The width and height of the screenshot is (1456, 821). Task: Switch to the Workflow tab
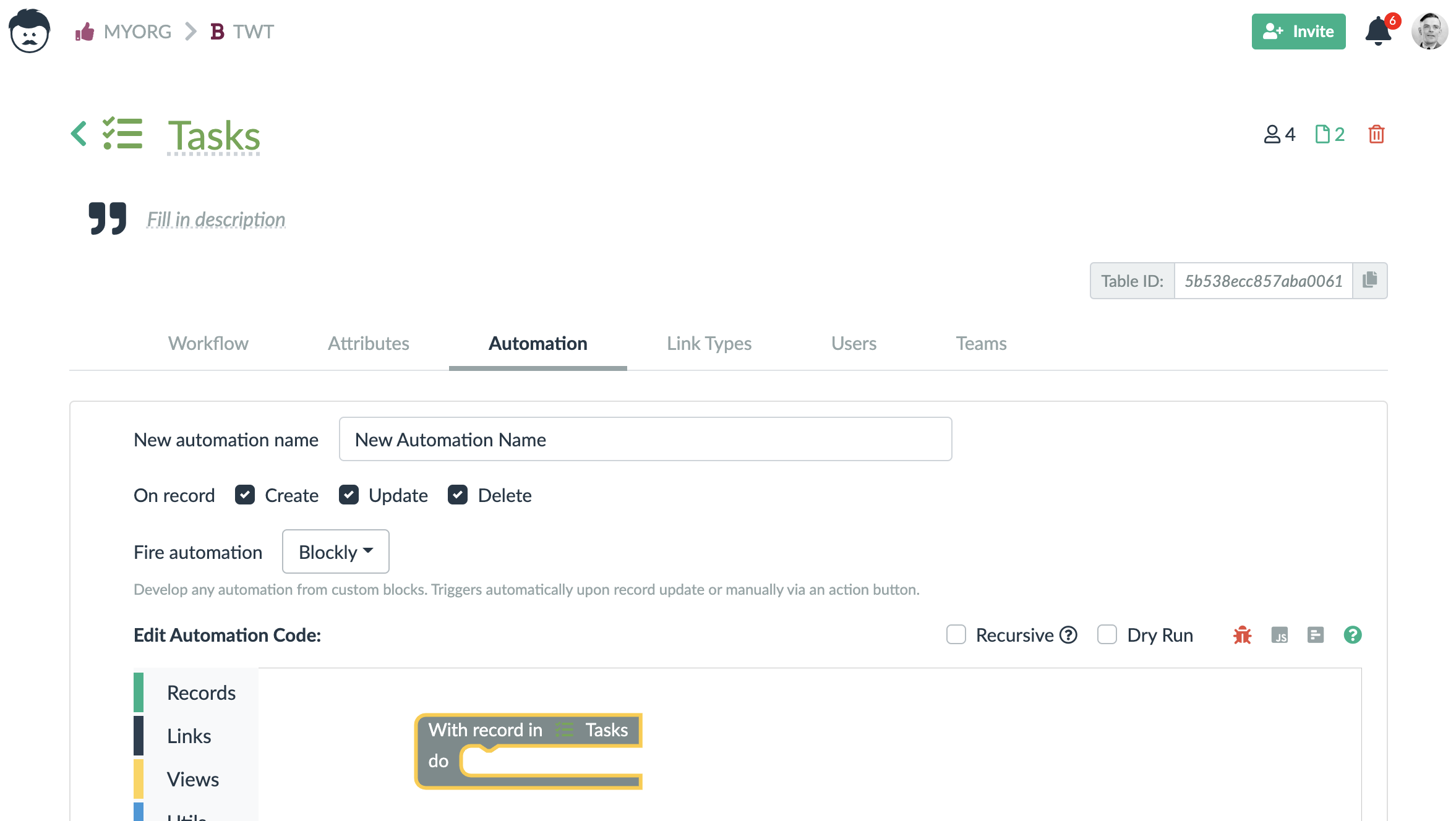click(207, 342)
